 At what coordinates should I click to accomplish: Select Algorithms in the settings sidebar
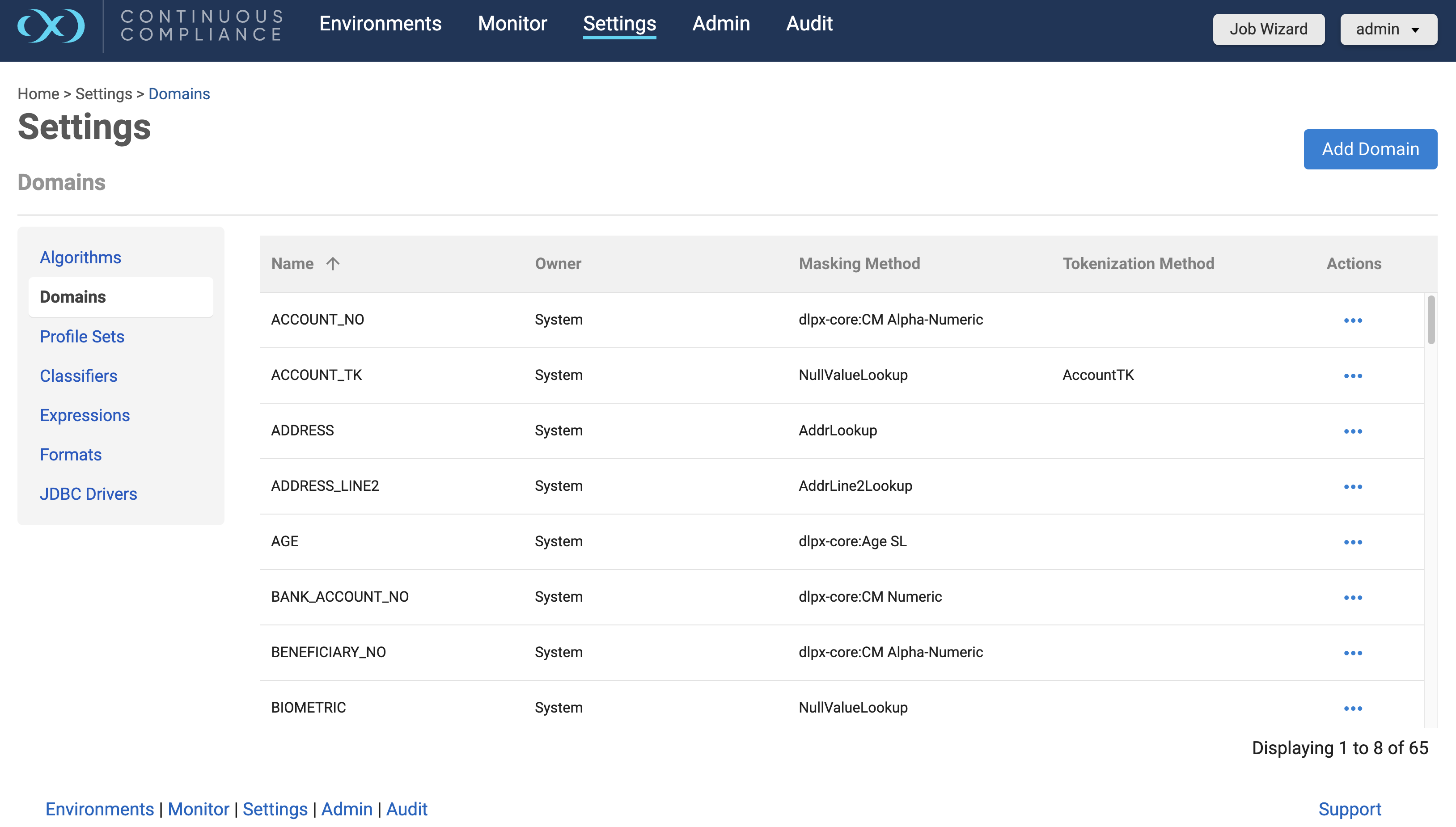80,257
